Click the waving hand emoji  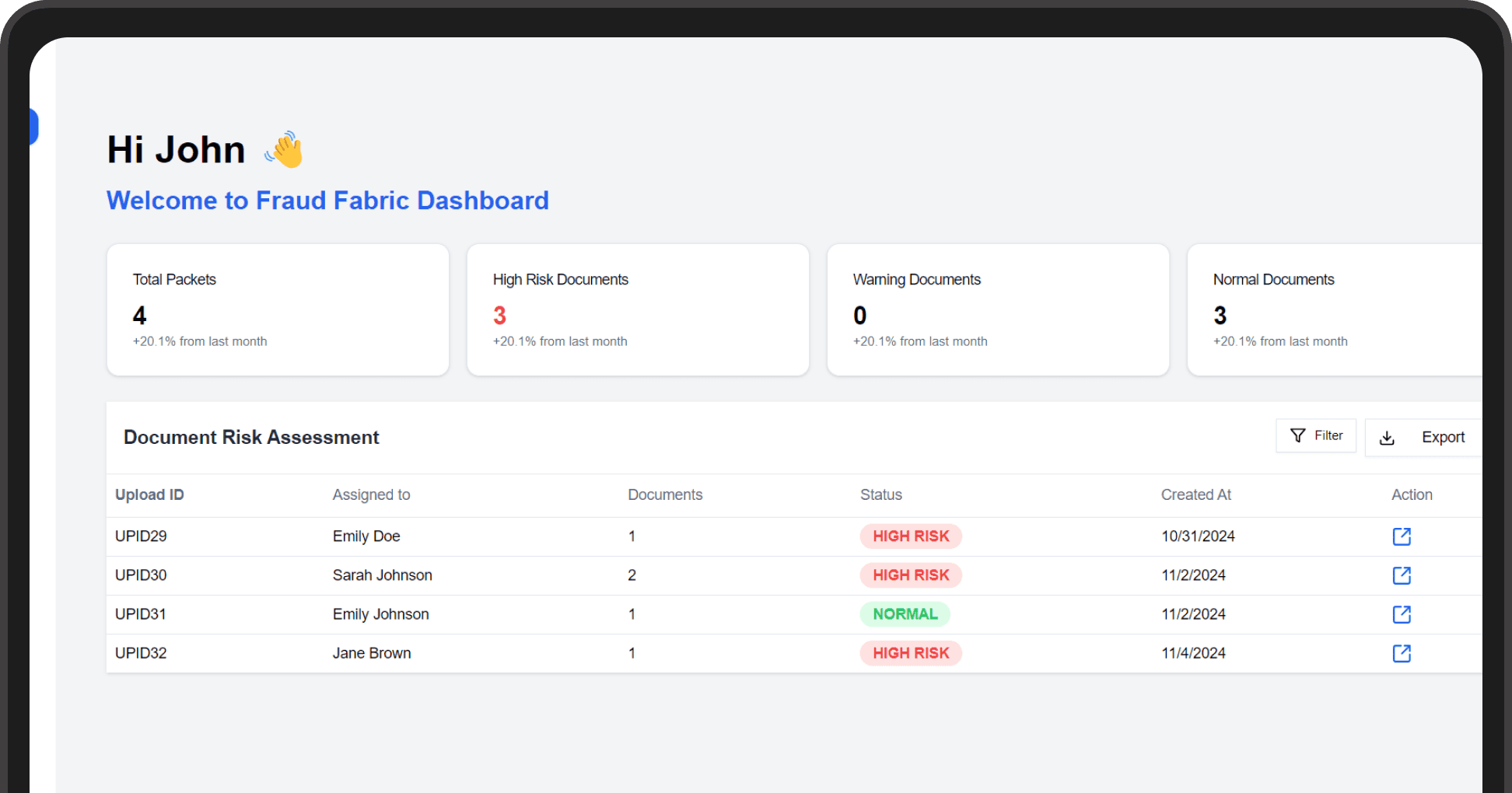point(284,149)
